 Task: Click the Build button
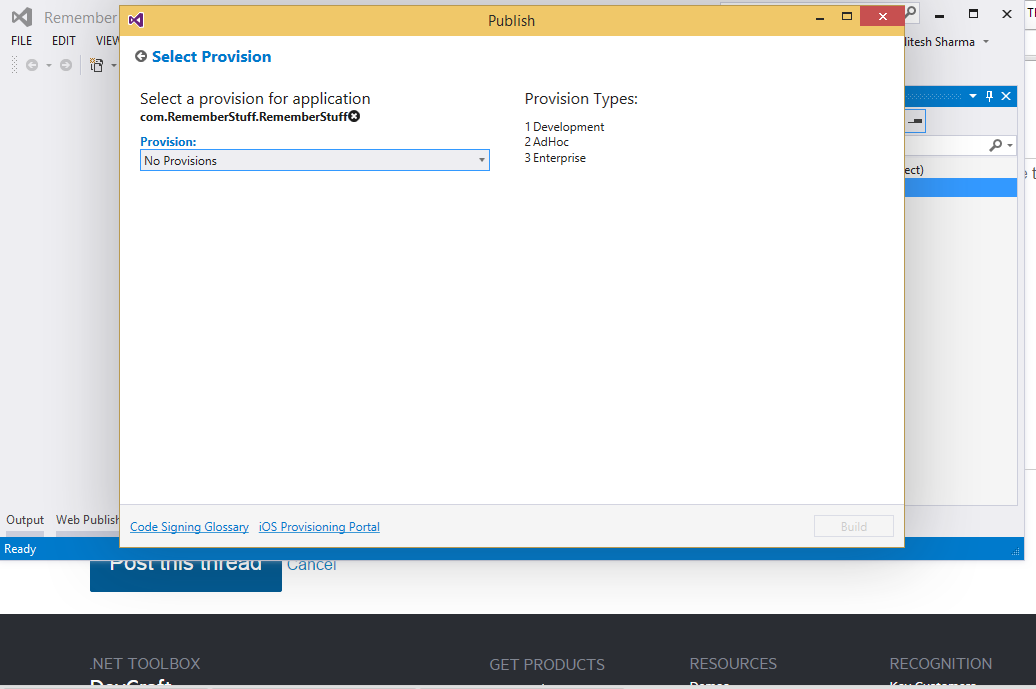click(x=854, y=526)
